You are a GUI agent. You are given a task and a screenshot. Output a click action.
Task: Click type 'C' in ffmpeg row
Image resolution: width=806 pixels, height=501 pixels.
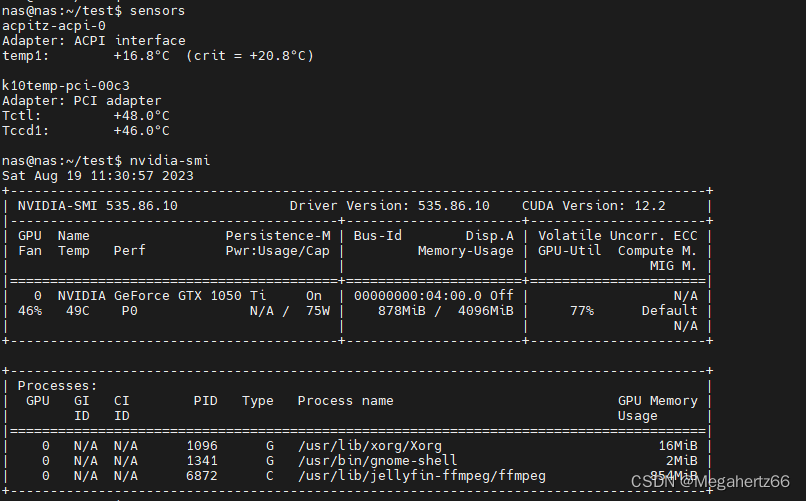270,476
